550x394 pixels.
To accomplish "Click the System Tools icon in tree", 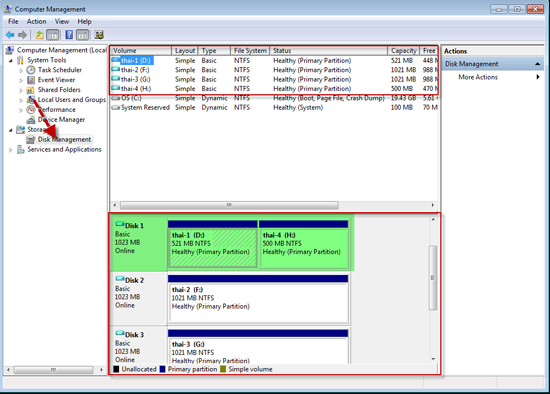I will (21, 60).
